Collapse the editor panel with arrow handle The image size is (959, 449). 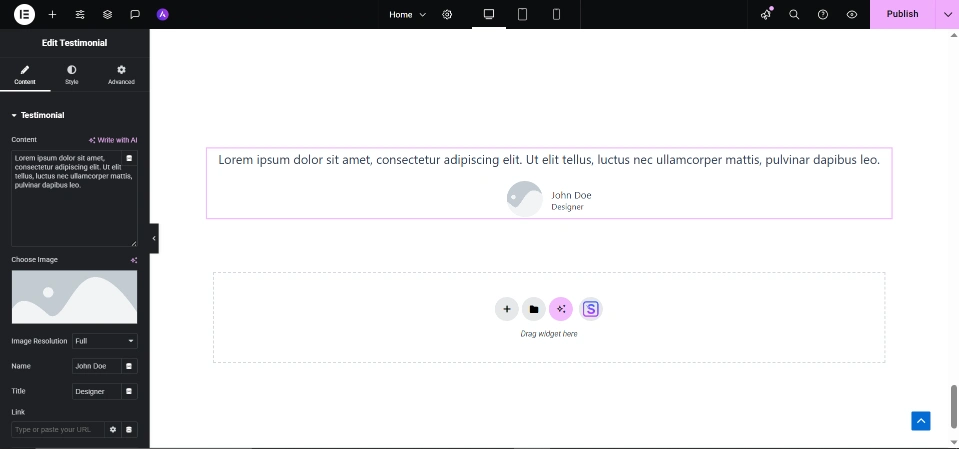(x=154, y=239)
